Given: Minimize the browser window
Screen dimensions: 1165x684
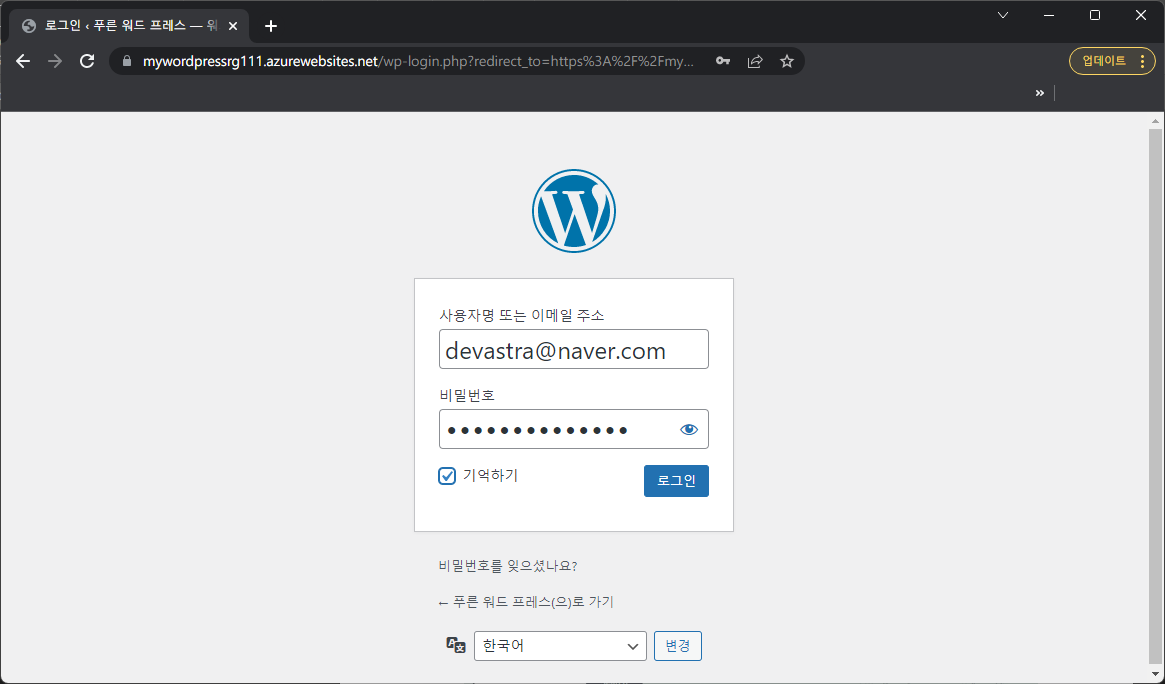Looking at the screenshot, I should click(1048, 16).
